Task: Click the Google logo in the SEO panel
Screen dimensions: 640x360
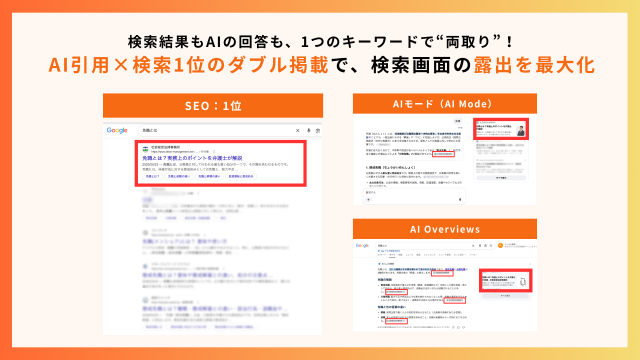Action: click(x=117, y=130)
